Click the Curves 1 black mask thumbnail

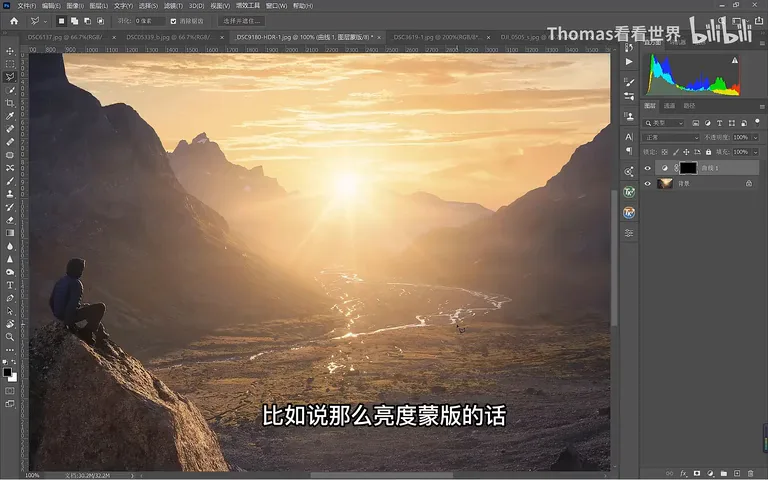(688, 168)
